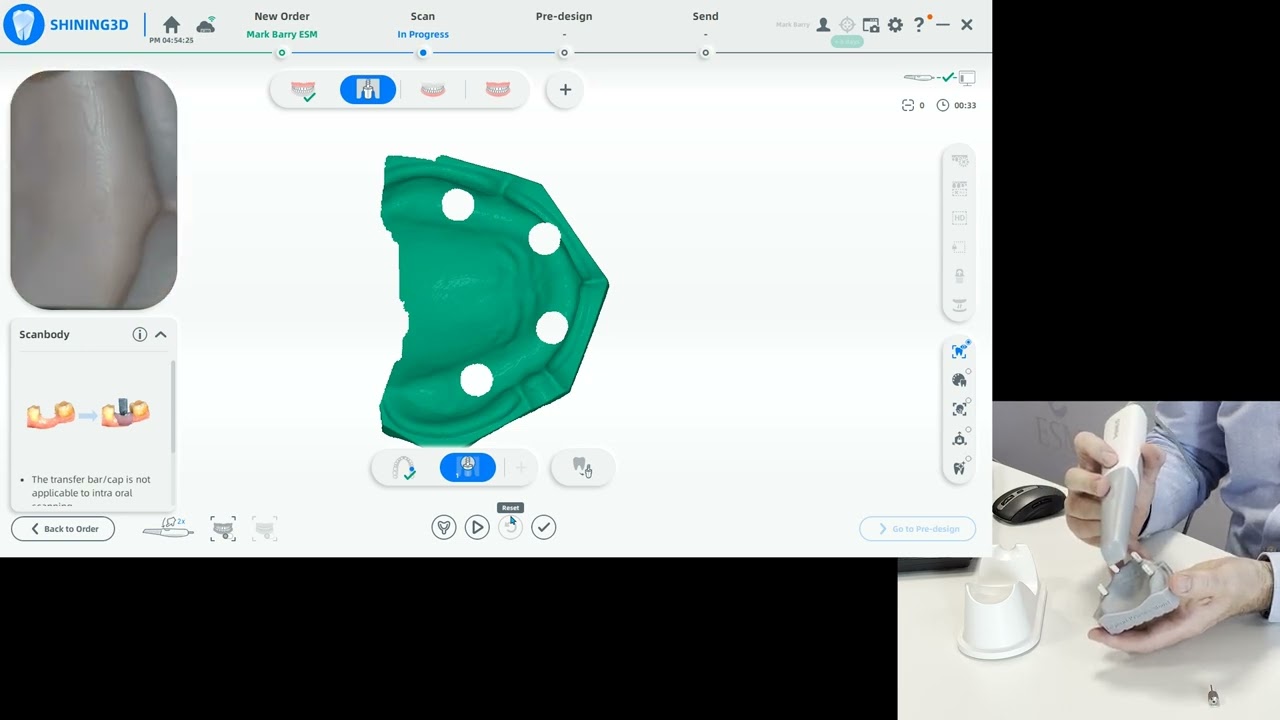
Task: Click the calibration target icon
Action: coord(847,25)
